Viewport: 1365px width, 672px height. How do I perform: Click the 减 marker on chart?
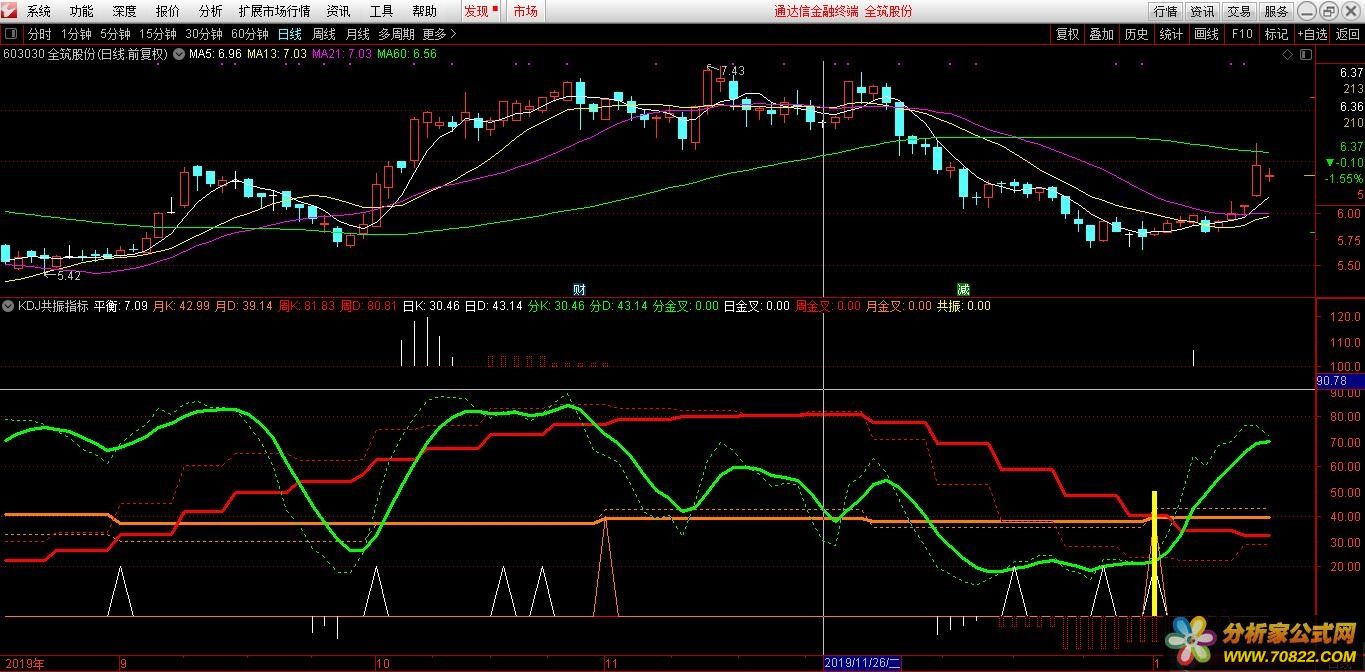click(962, 289)
